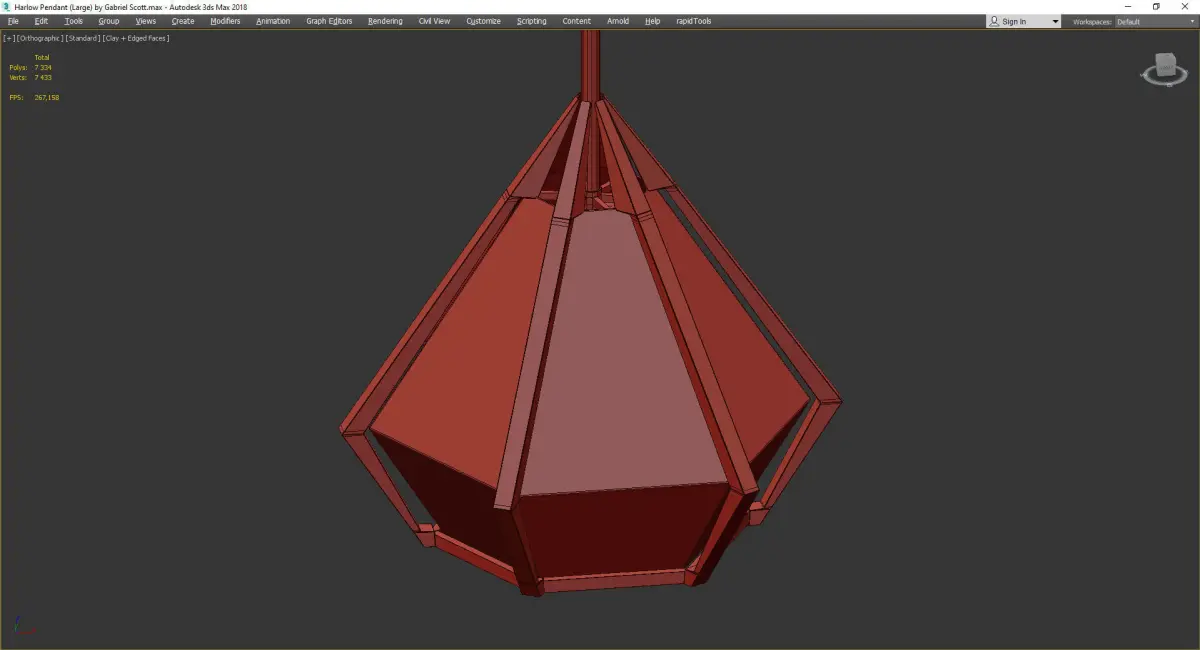
Task: Open the Scripting menu
Action: (x=531, y=21)
